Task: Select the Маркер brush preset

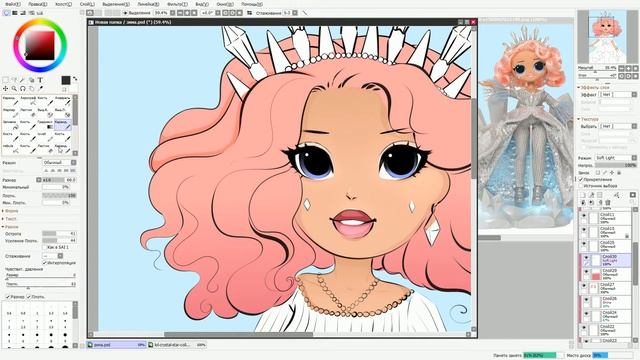Action: (10, 113)
